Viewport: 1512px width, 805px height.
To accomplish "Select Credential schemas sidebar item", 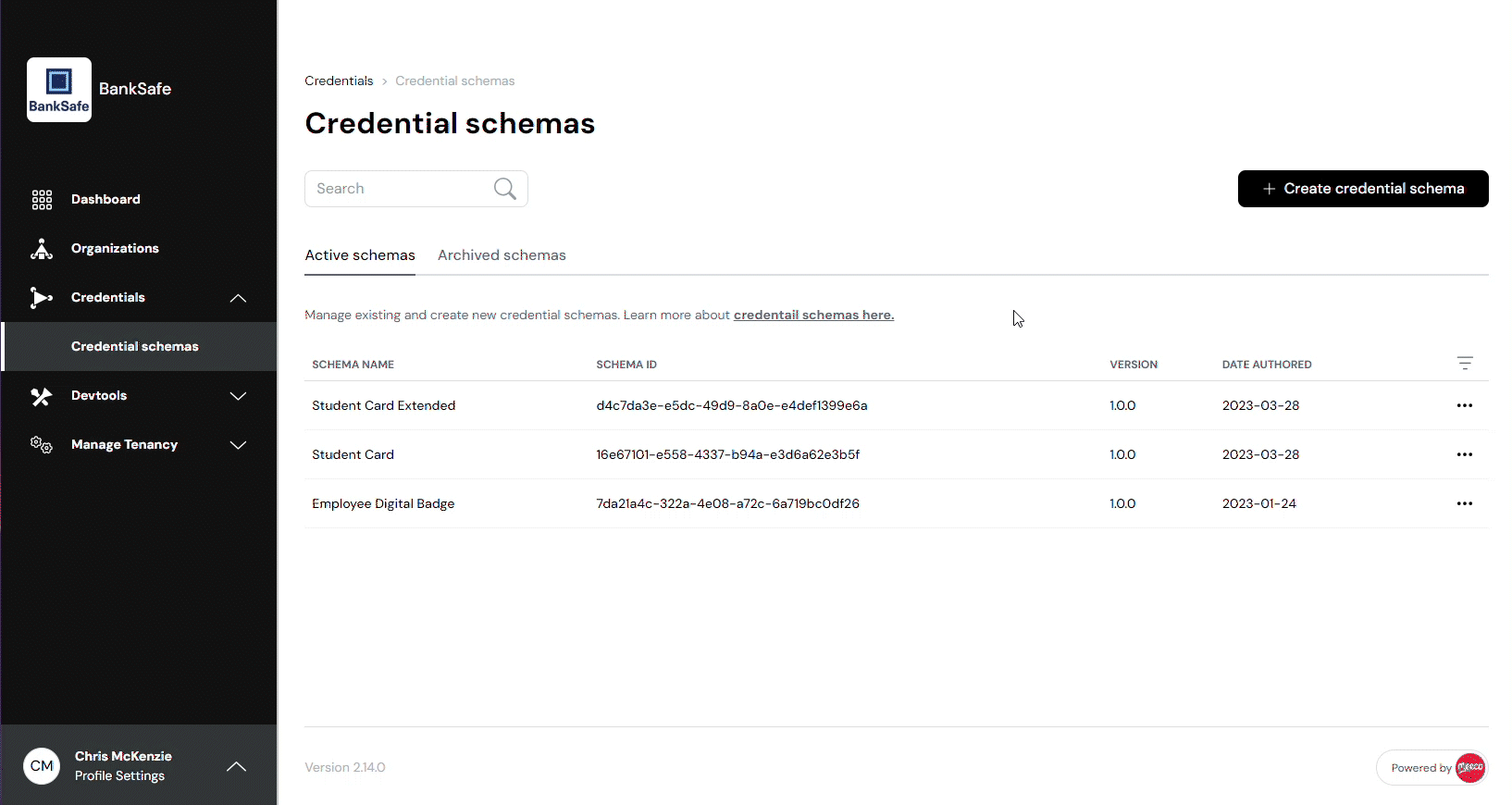I will (x=139, y=346).
